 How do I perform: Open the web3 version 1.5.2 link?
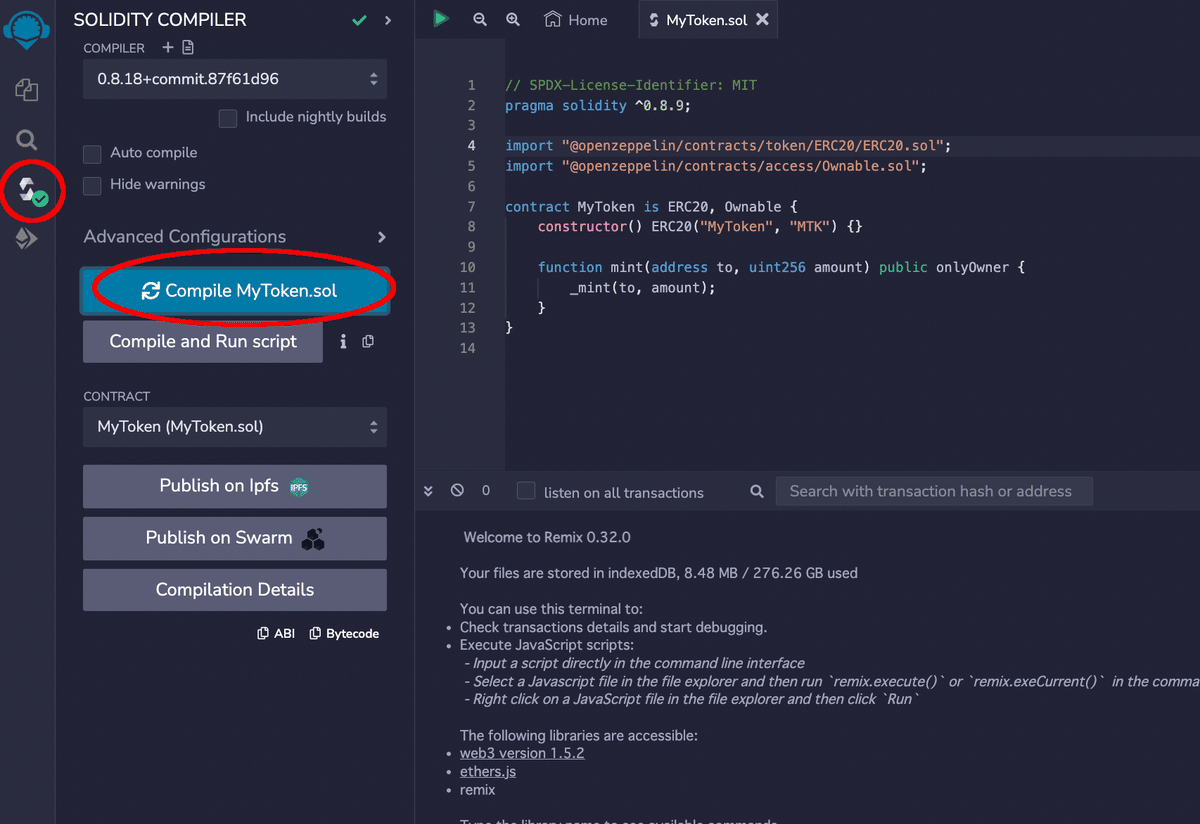point(522,753)
